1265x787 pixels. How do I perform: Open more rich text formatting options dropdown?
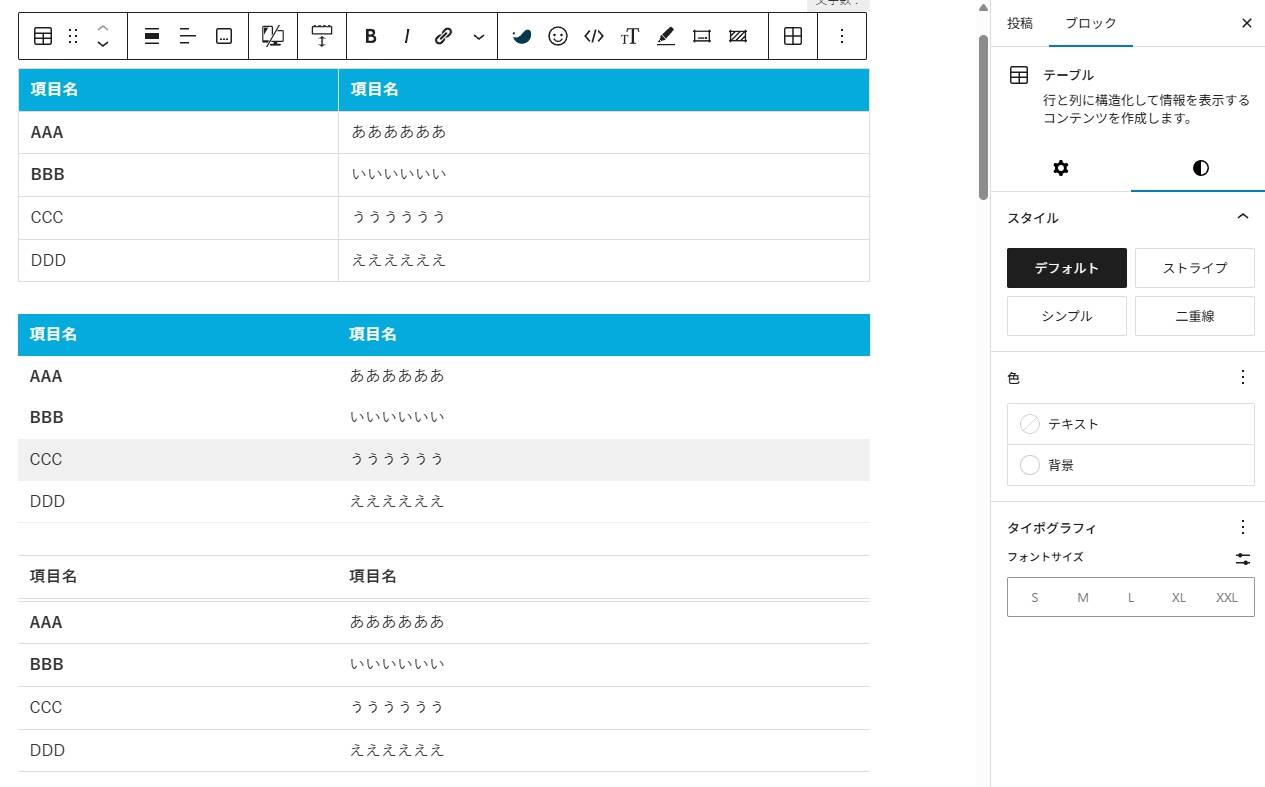(478, 36)
